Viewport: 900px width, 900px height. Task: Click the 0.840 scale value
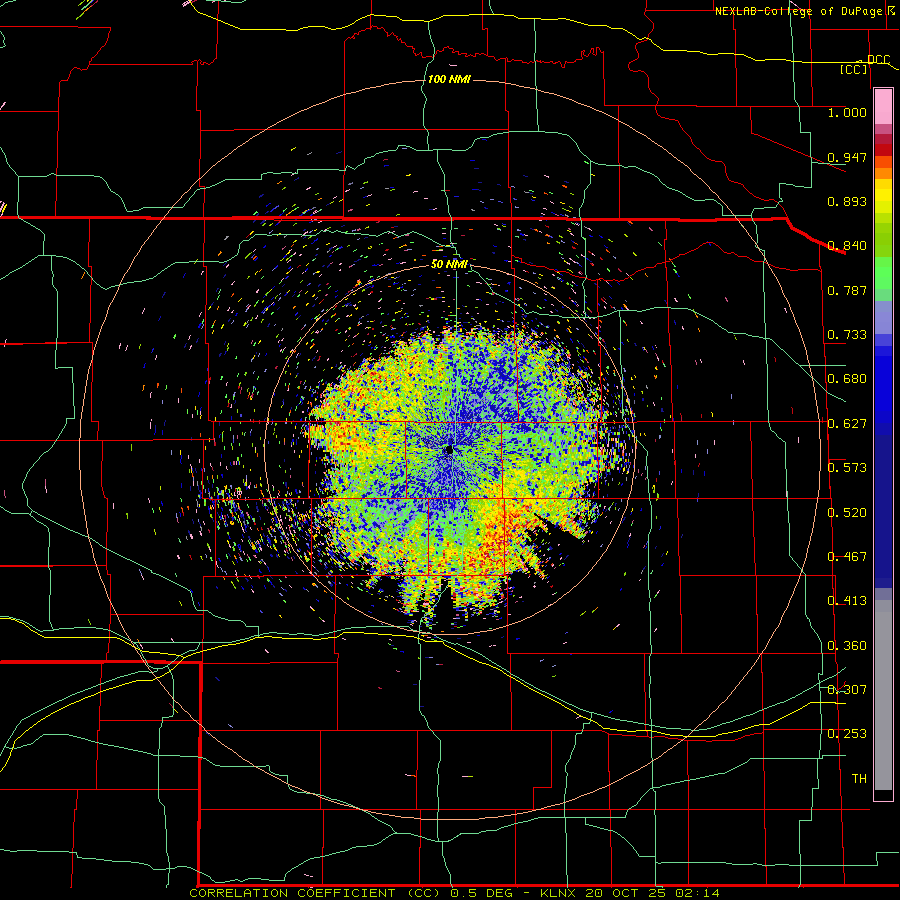click(x=847, y=246)
